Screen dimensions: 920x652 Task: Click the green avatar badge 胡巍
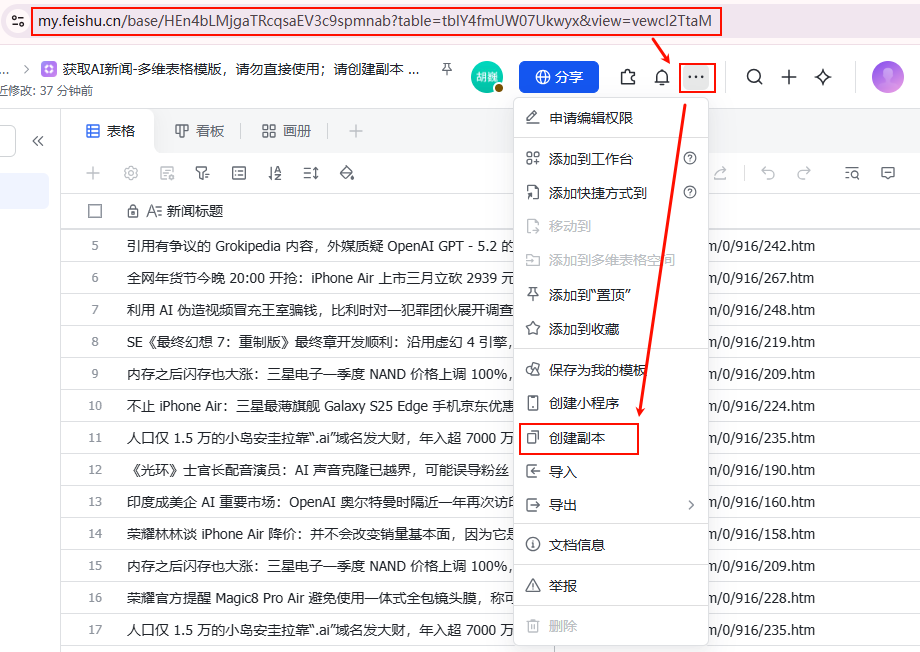pos(487,77)
